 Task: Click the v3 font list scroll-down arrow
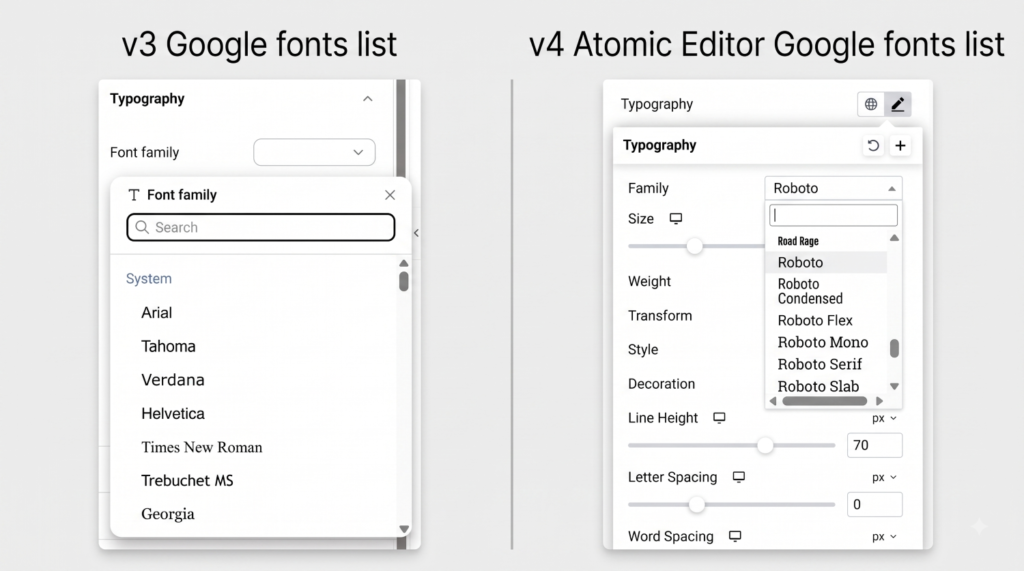tap(404, 529)
